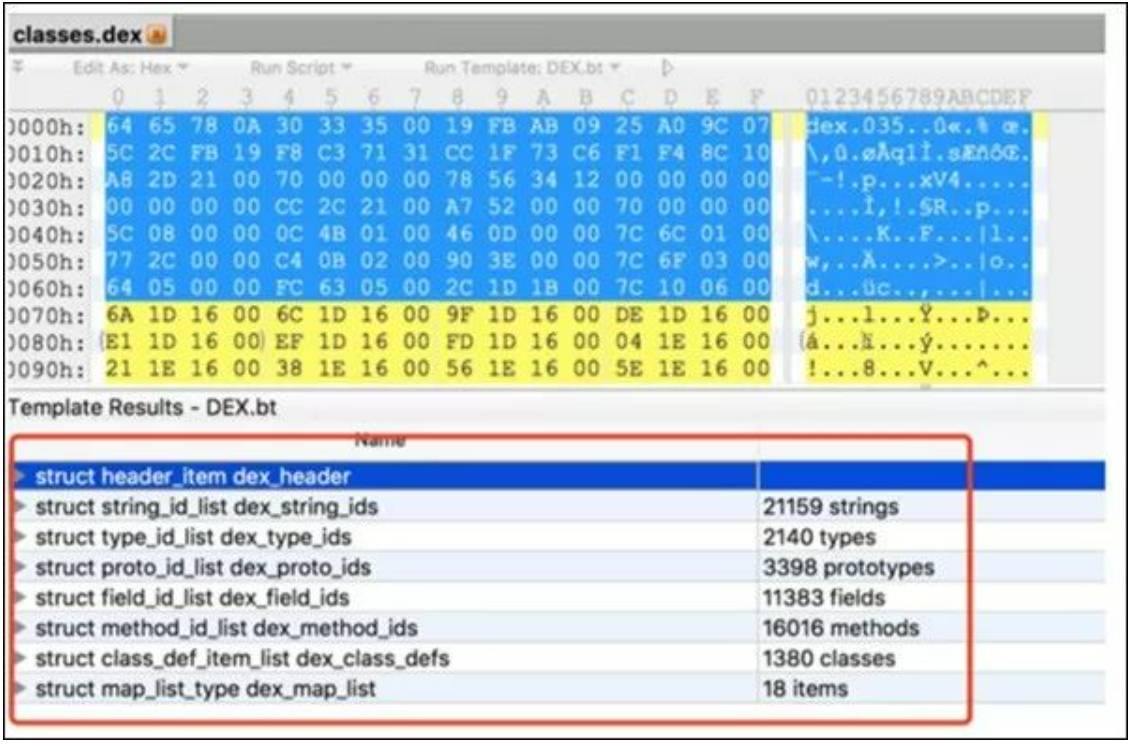Click the '18 items' value cell

click(805, 689)
